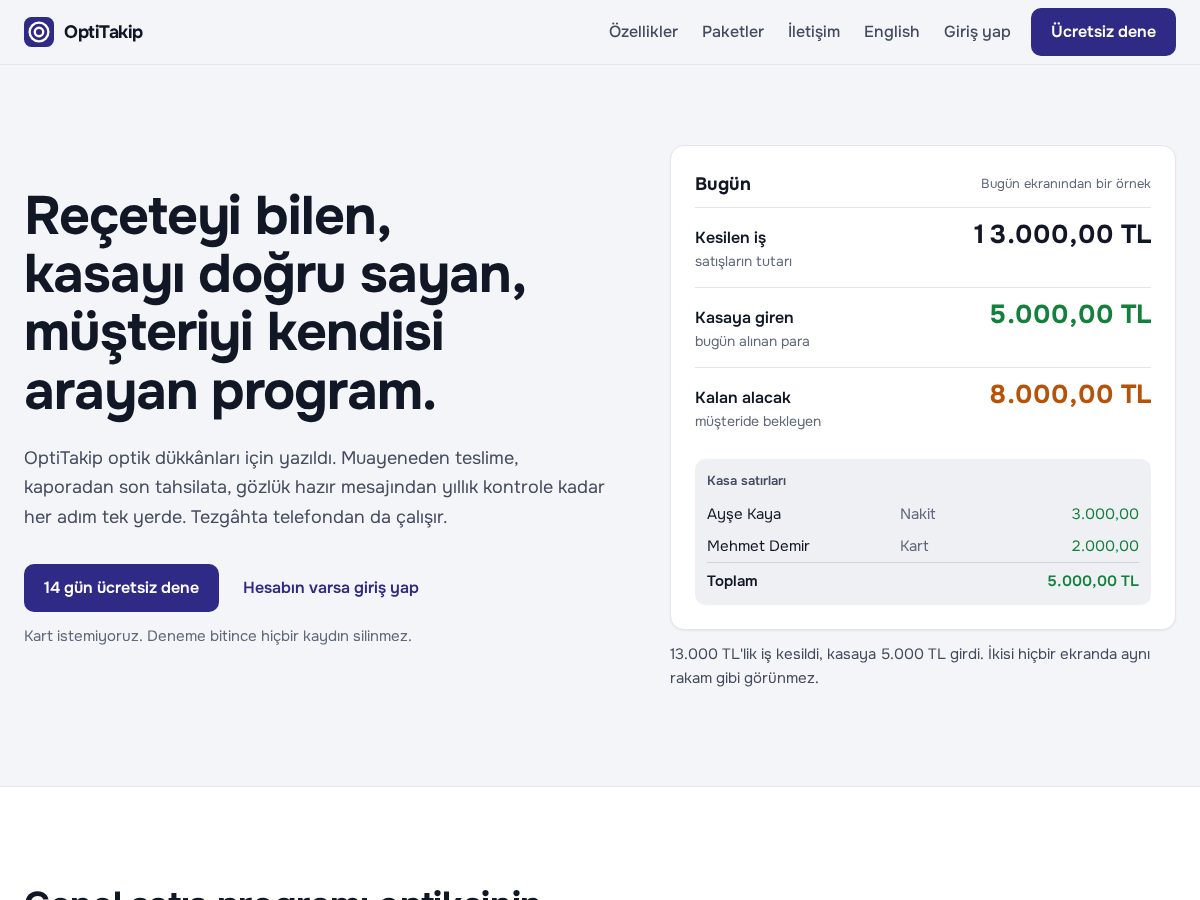Click the green 5.000,00 TL large amount
This screenshot has height=900, width=1200.
coord(1070,314)
